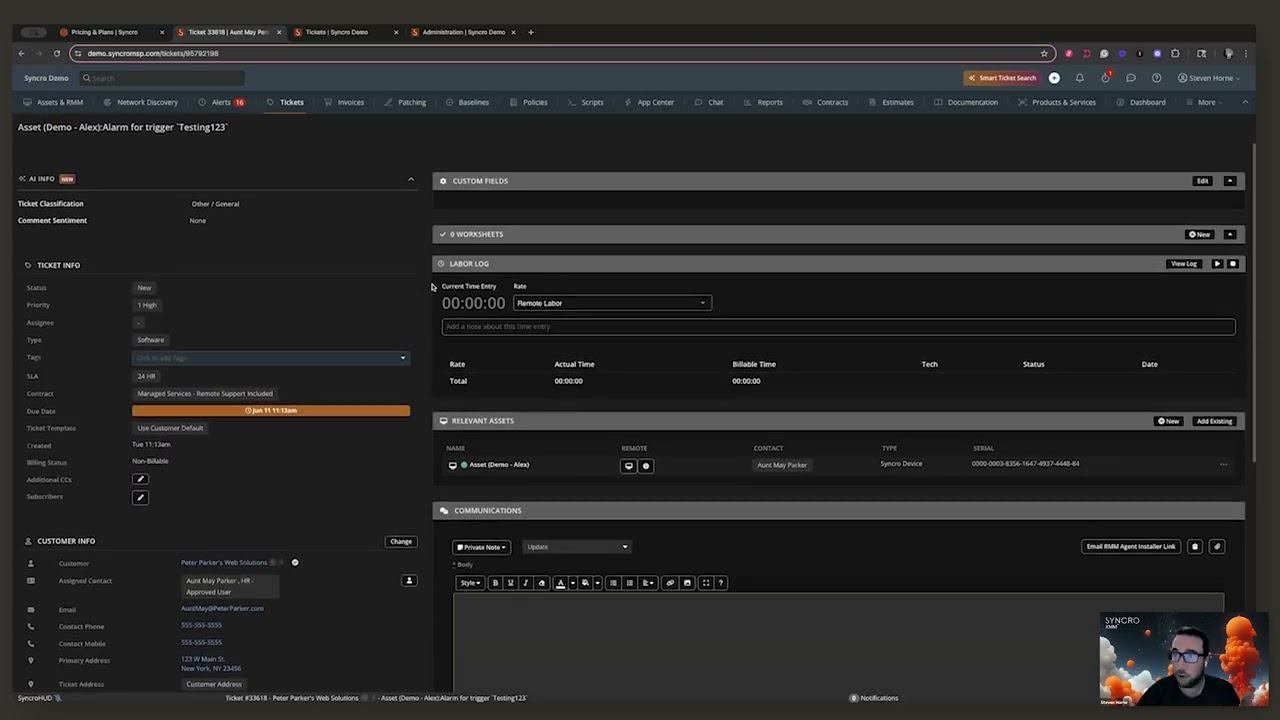Stop the labor timer
This screenshot has width=1280, height=720.
(x=1233, y=264)
